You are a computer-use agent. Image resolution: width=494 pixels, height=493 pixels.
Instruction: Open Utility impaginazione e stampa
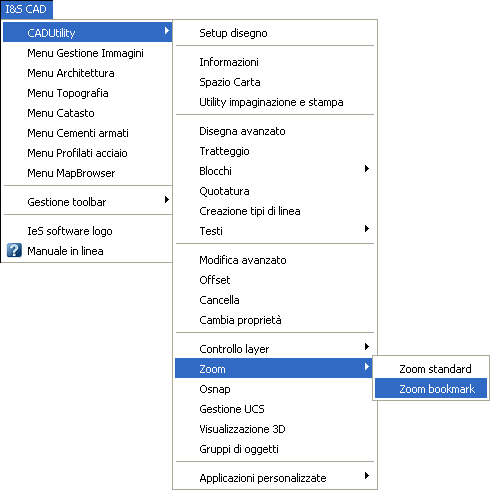pos(275,102)
